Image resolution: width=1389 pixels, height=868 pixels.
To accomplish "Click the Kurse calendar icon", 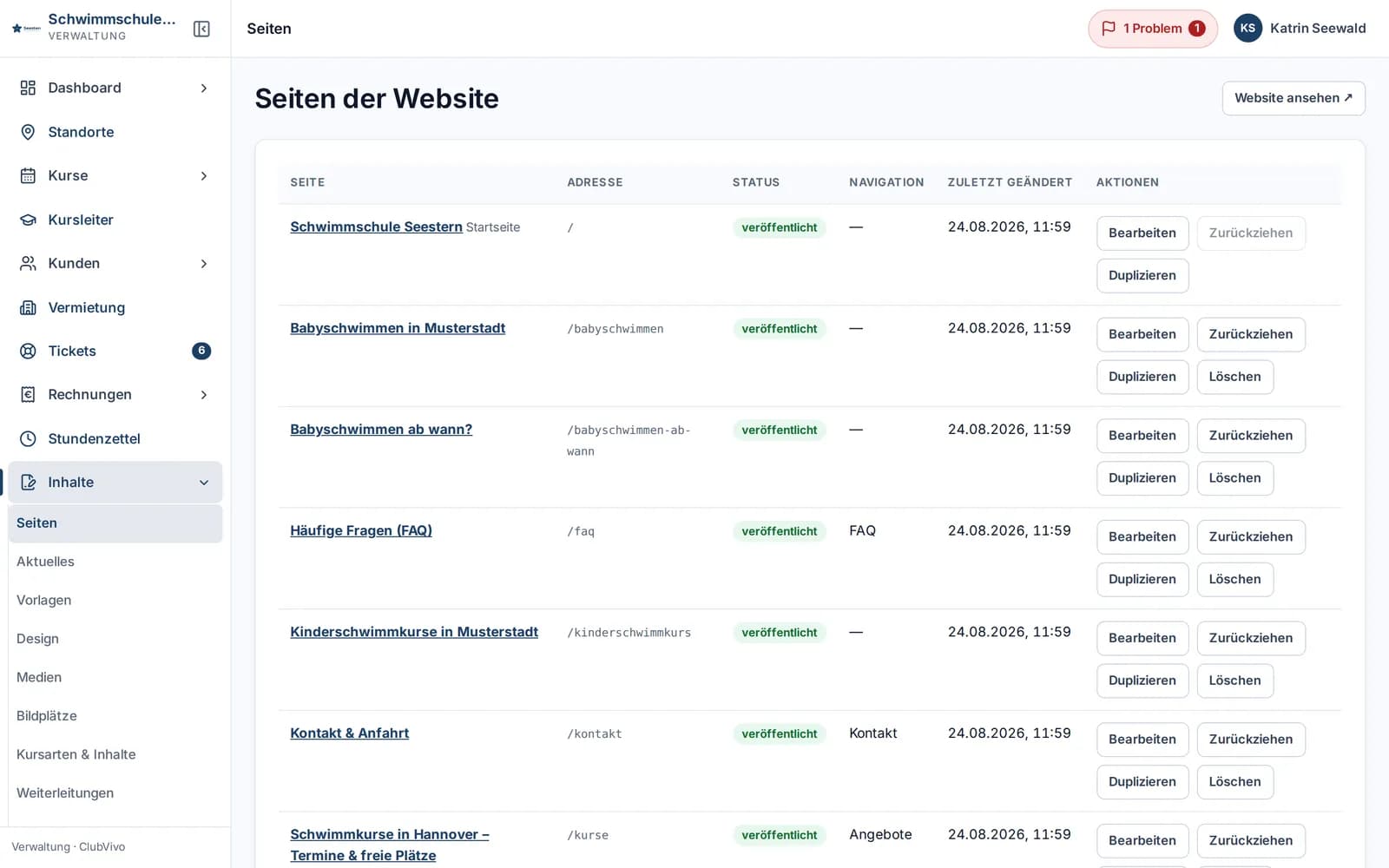I will 28,175.
